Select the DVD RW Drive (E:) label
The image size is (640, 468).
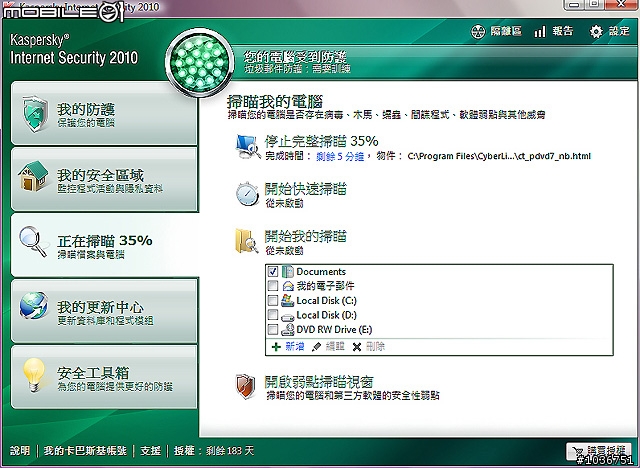click(x=334, y=330)
